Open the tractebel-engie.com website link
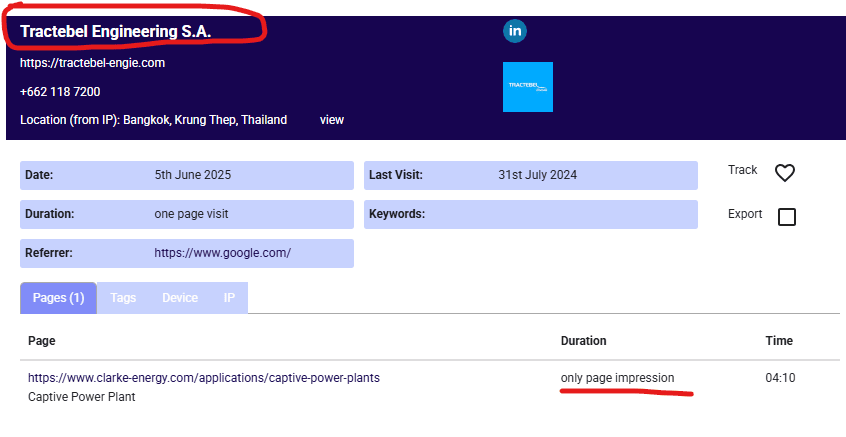Screen dimensions: 846x437 click(92, 63)
